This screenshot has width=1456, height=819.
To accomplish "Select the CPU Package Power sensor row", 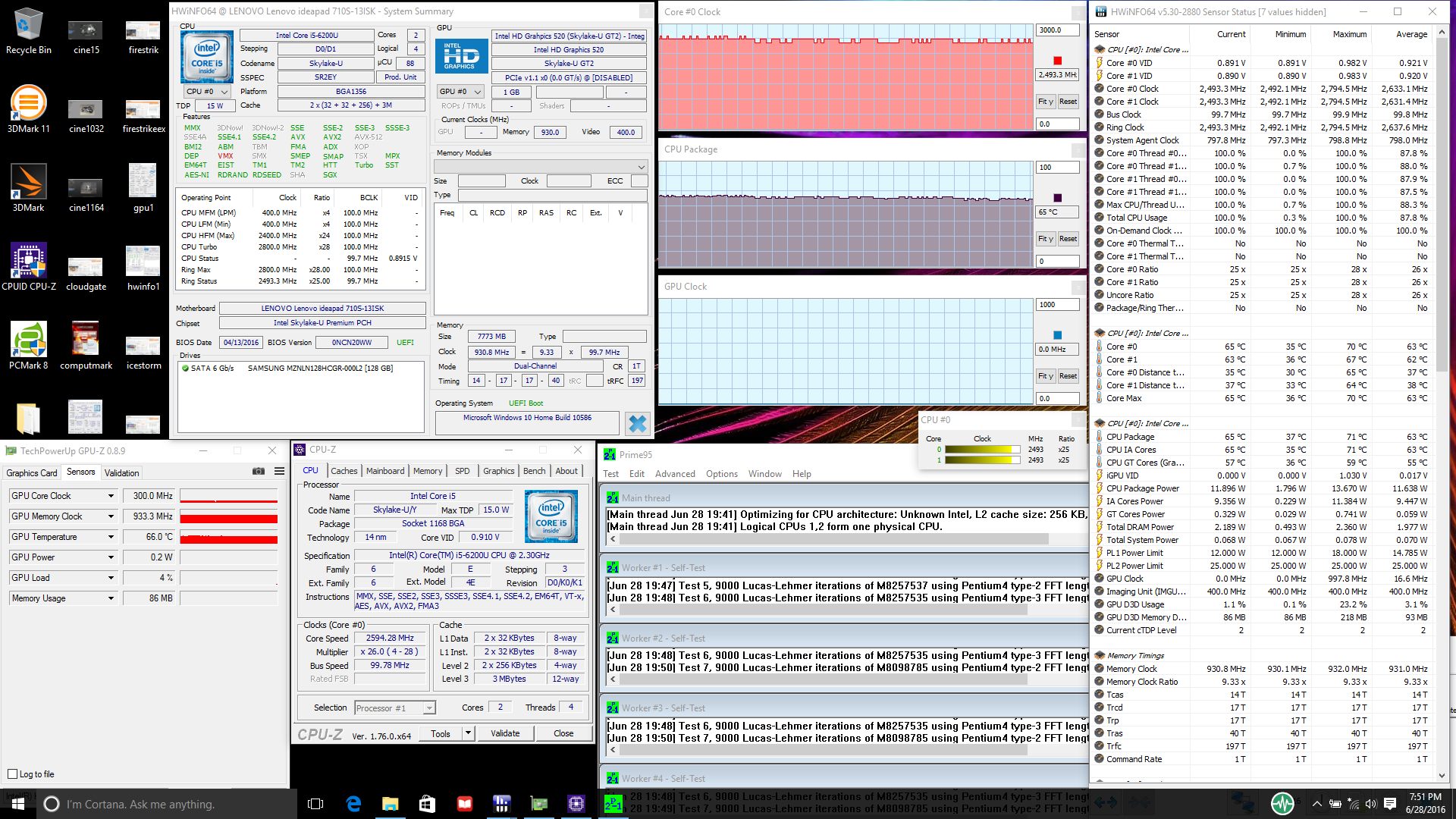I will (1262, 488).
